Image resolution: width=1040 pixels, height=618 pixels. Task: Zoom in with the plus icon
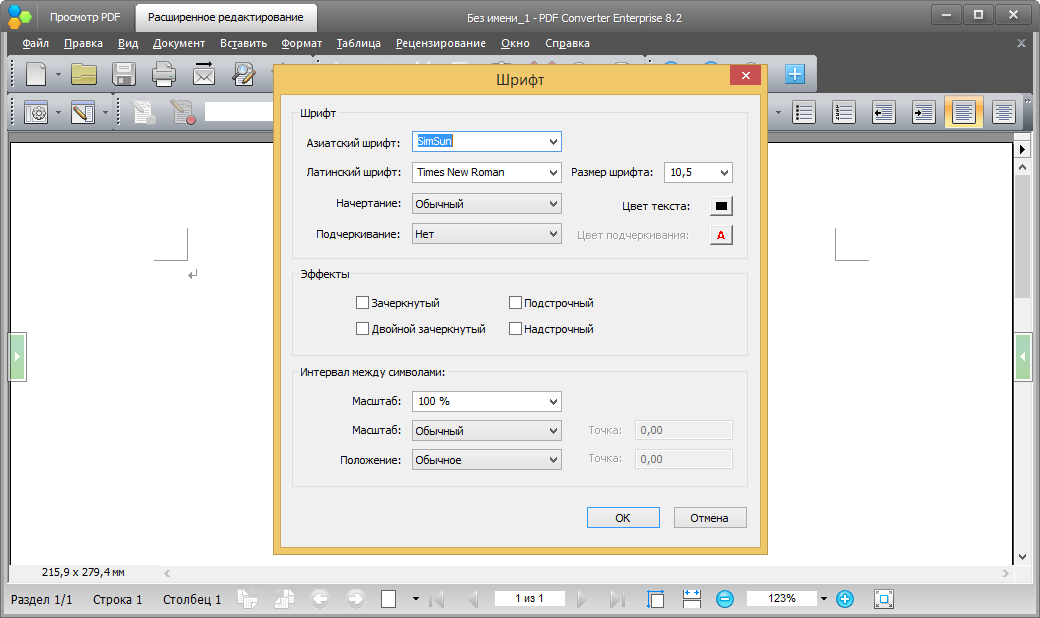[x=844, y=599]
